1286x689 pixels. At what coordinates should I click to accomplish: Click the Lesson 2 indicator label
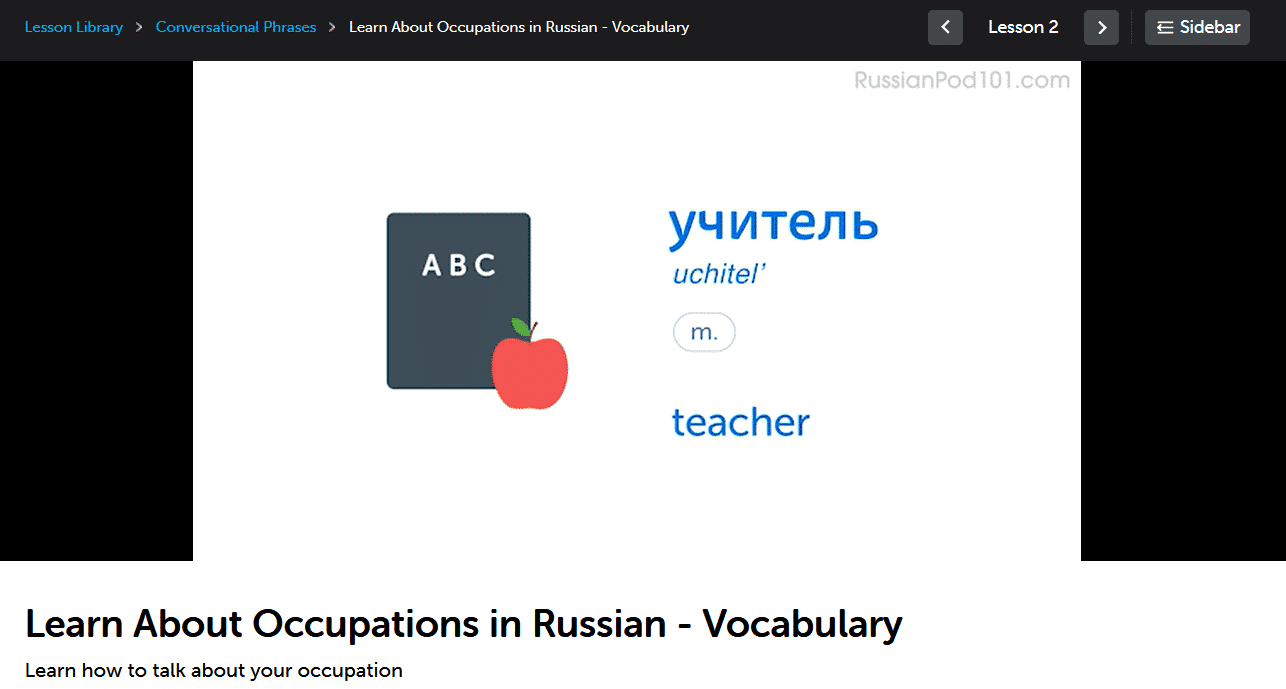[x=1023, y=28]
